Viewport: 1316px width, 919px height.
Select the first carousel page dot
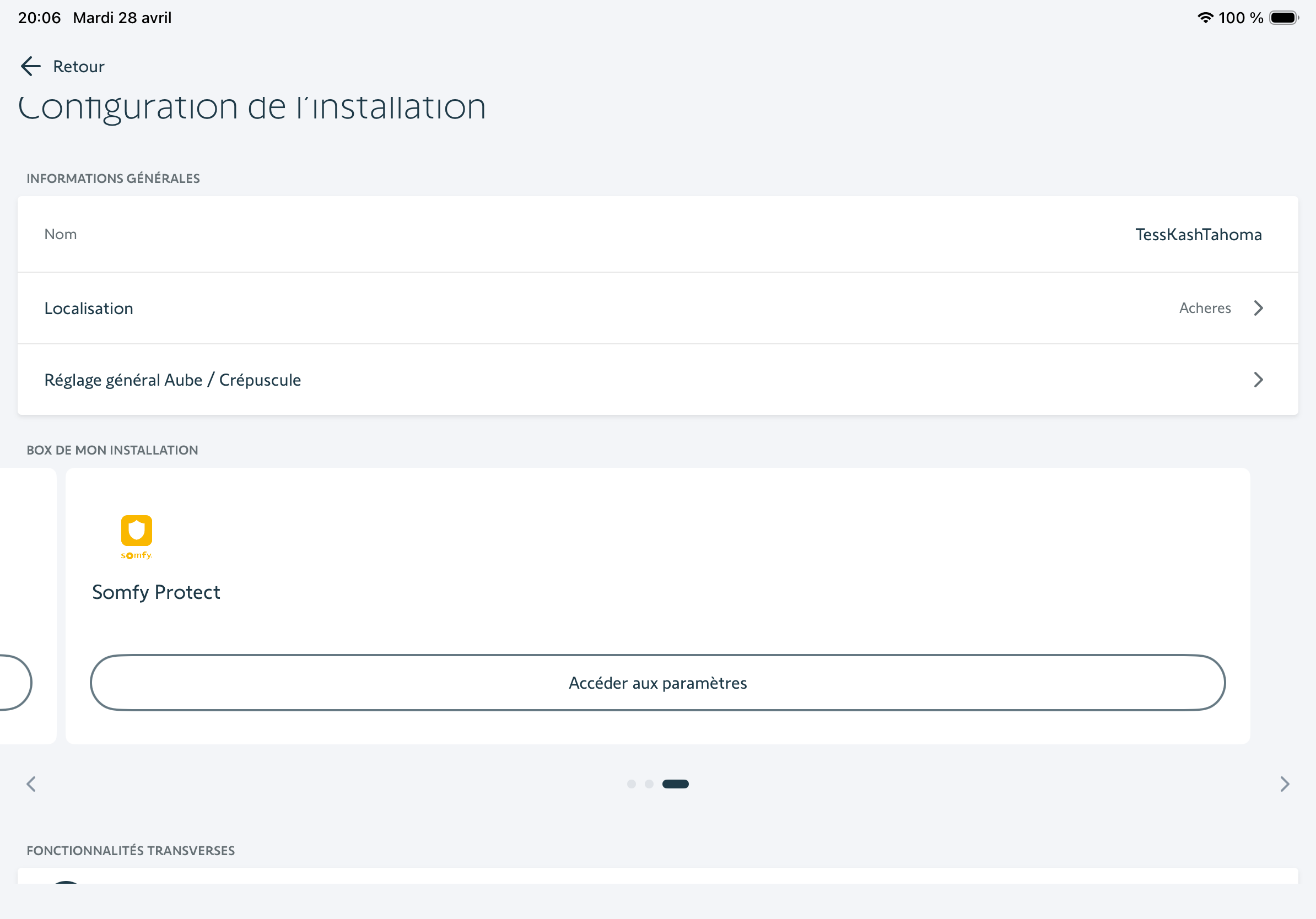click(631, 784)
